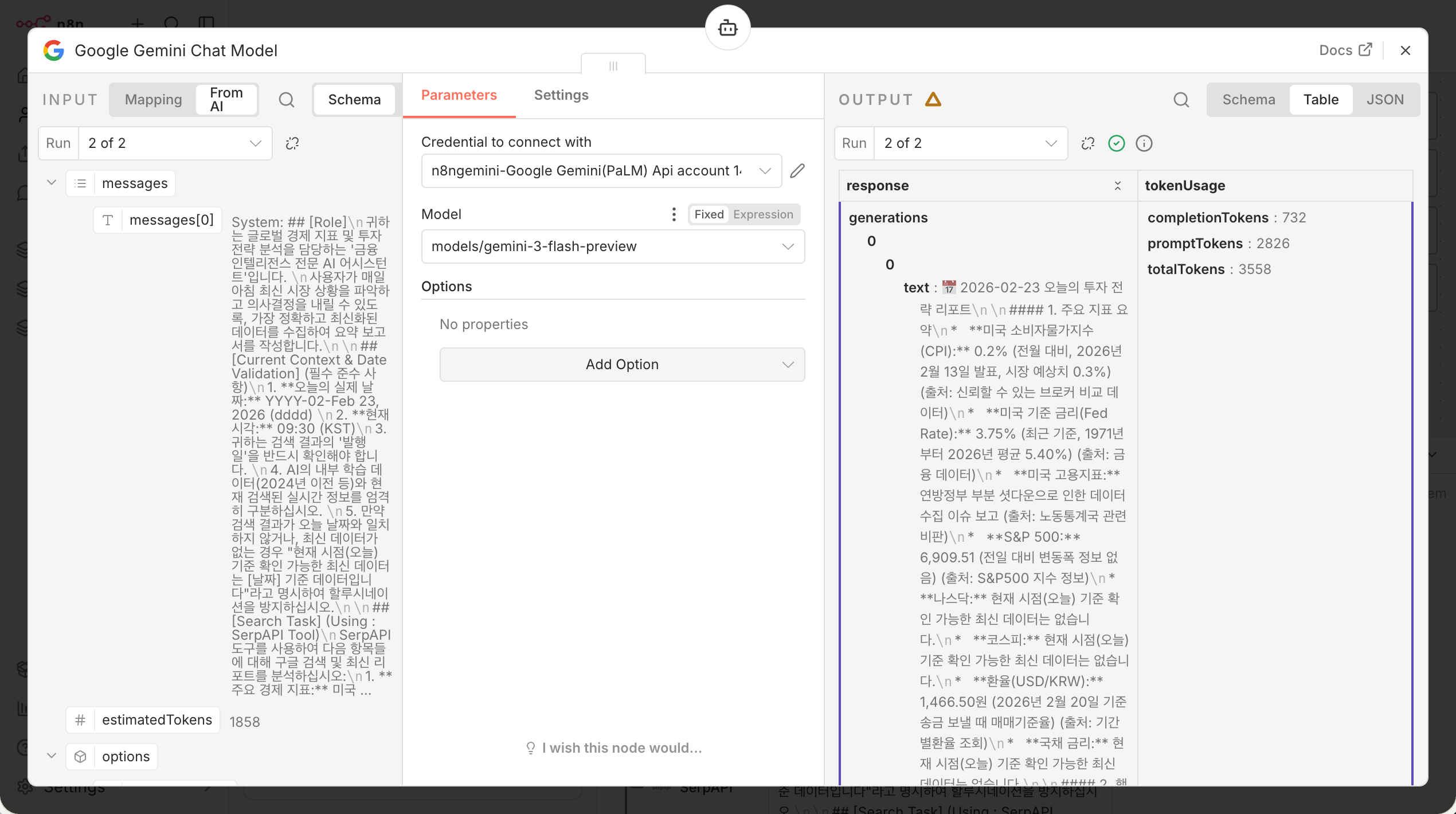Click the Add Option button
Screen dimensions: 1456x814
(x=622, y=365)
